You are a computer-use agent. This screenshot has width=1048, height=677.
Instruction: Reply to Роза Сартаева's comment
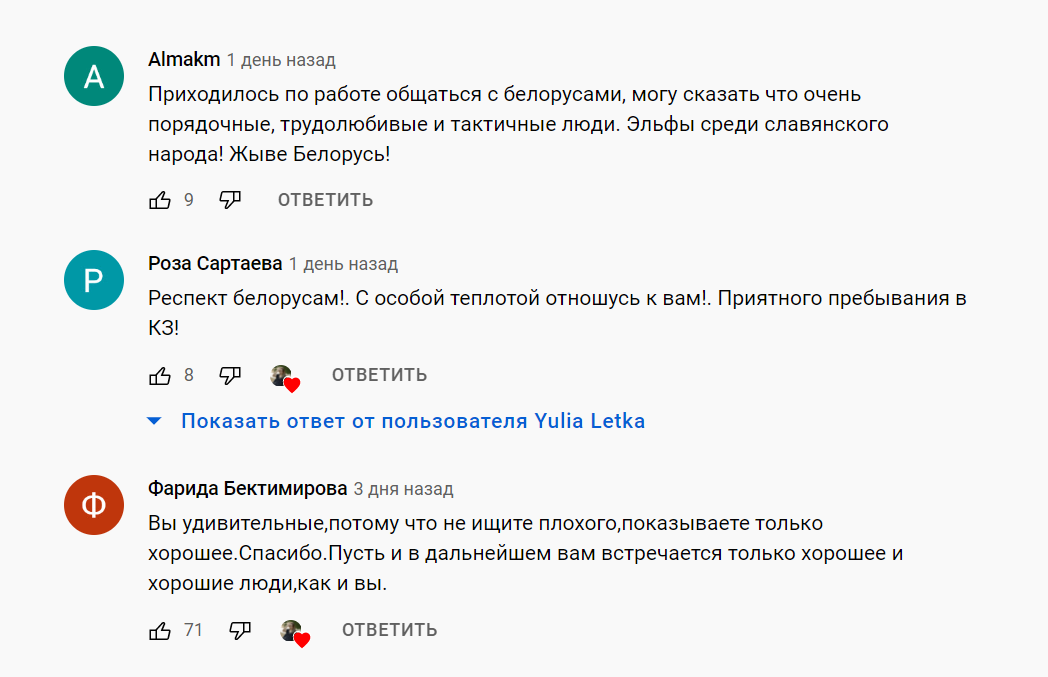(x=379, y=376)
